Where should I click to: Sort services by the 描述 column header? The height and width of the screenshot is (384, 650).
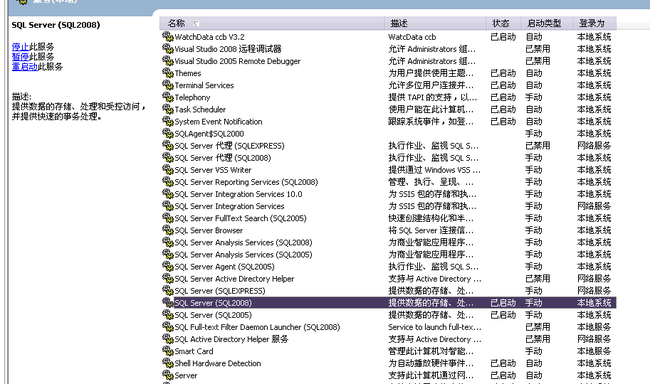click(x=435, y=23)
